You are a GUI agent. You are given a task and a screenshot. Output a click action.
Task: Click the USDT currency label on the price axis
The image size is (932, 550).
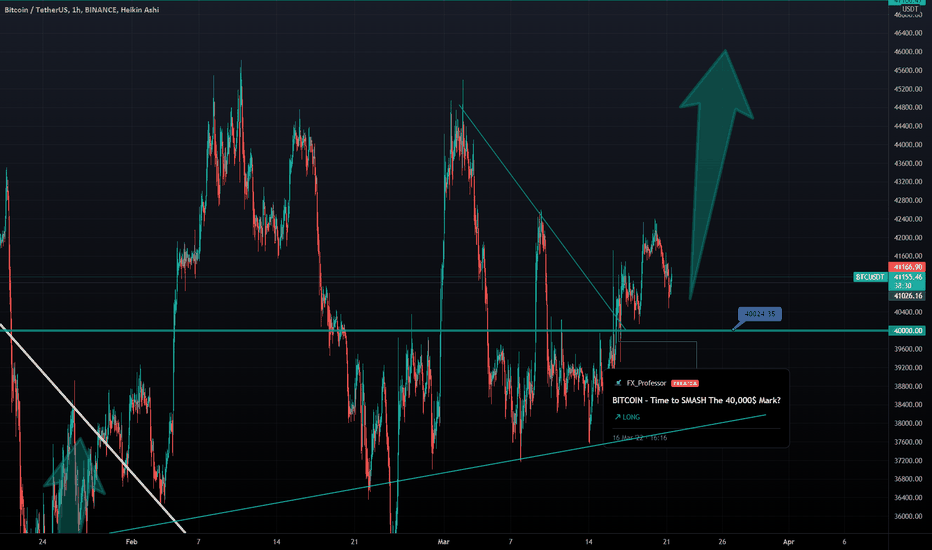pyautogui.click(x=910, y=9)
